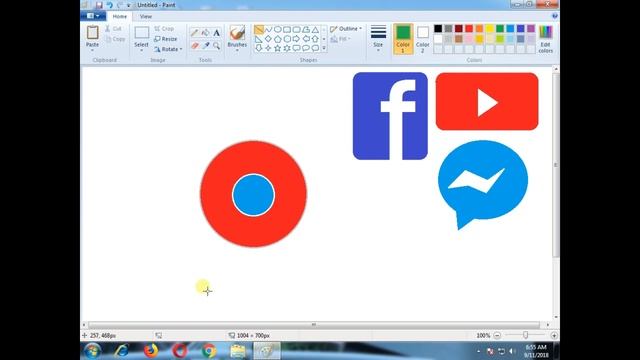Click the blue circle on canvas
Image resolution: width=640 pixels, height=360 pixels.
253,195
